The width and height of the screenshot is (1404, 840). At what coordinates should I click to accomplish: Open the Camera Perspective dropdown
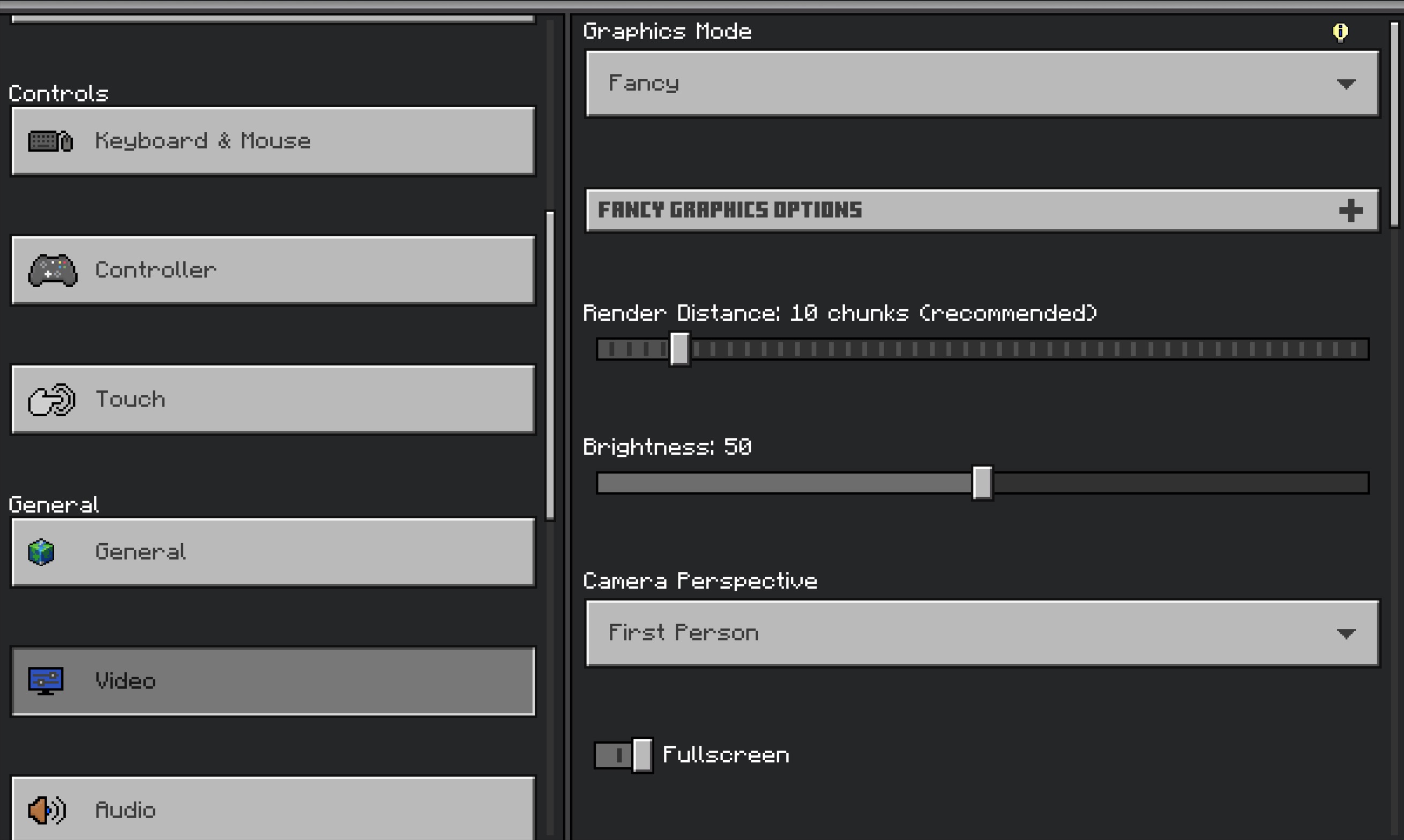(x=982, y=633)
